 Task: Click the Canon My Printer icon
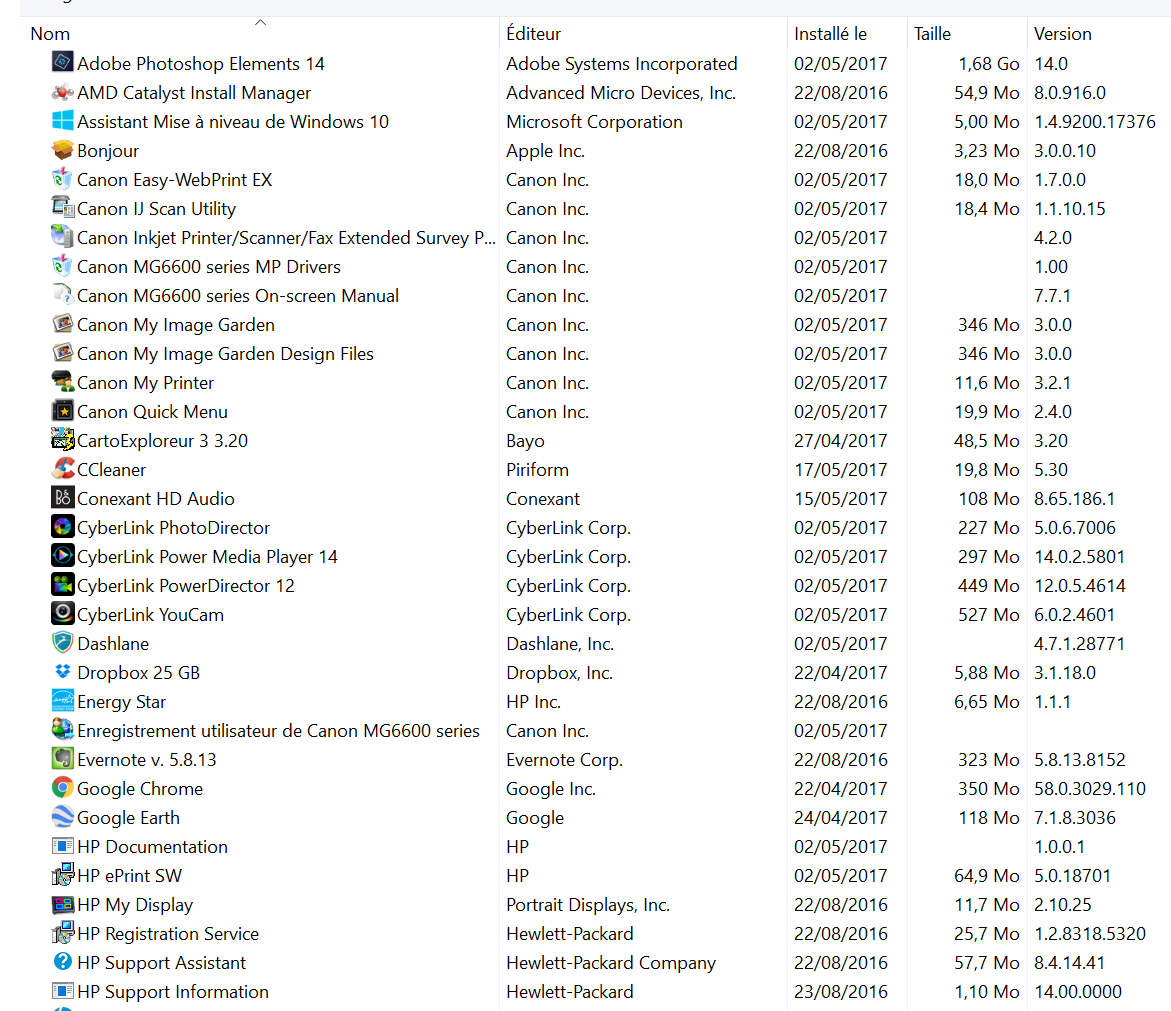[63, 382]
